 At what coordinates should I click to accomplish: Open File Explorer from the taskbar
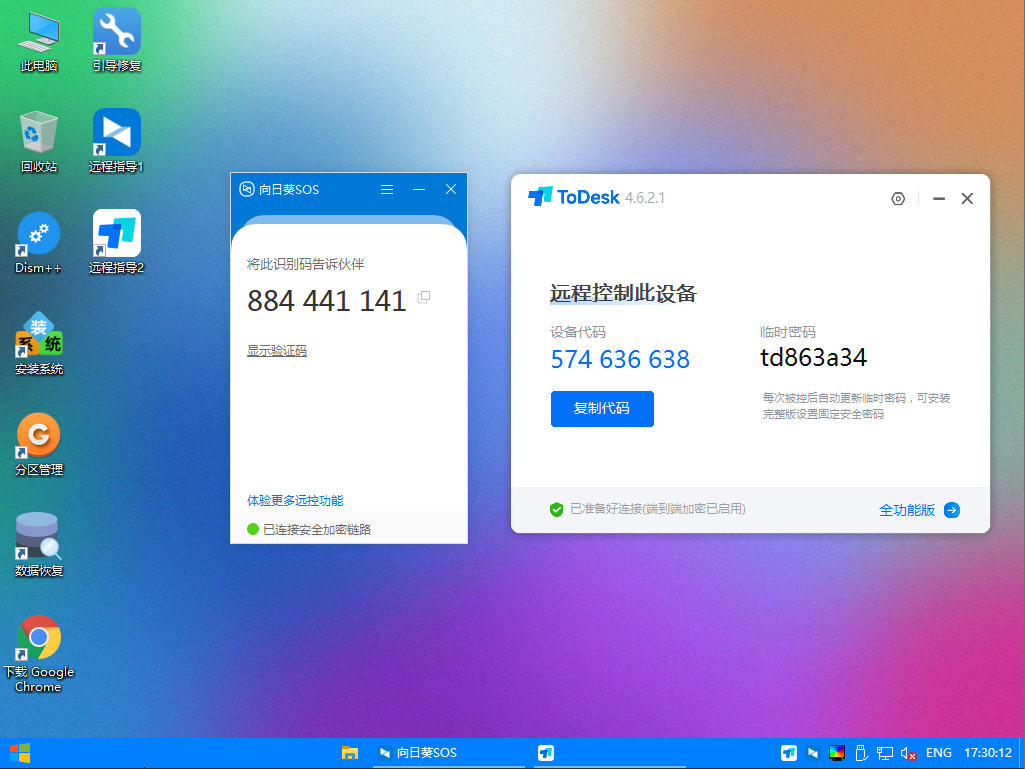click(x=350, y=753)
